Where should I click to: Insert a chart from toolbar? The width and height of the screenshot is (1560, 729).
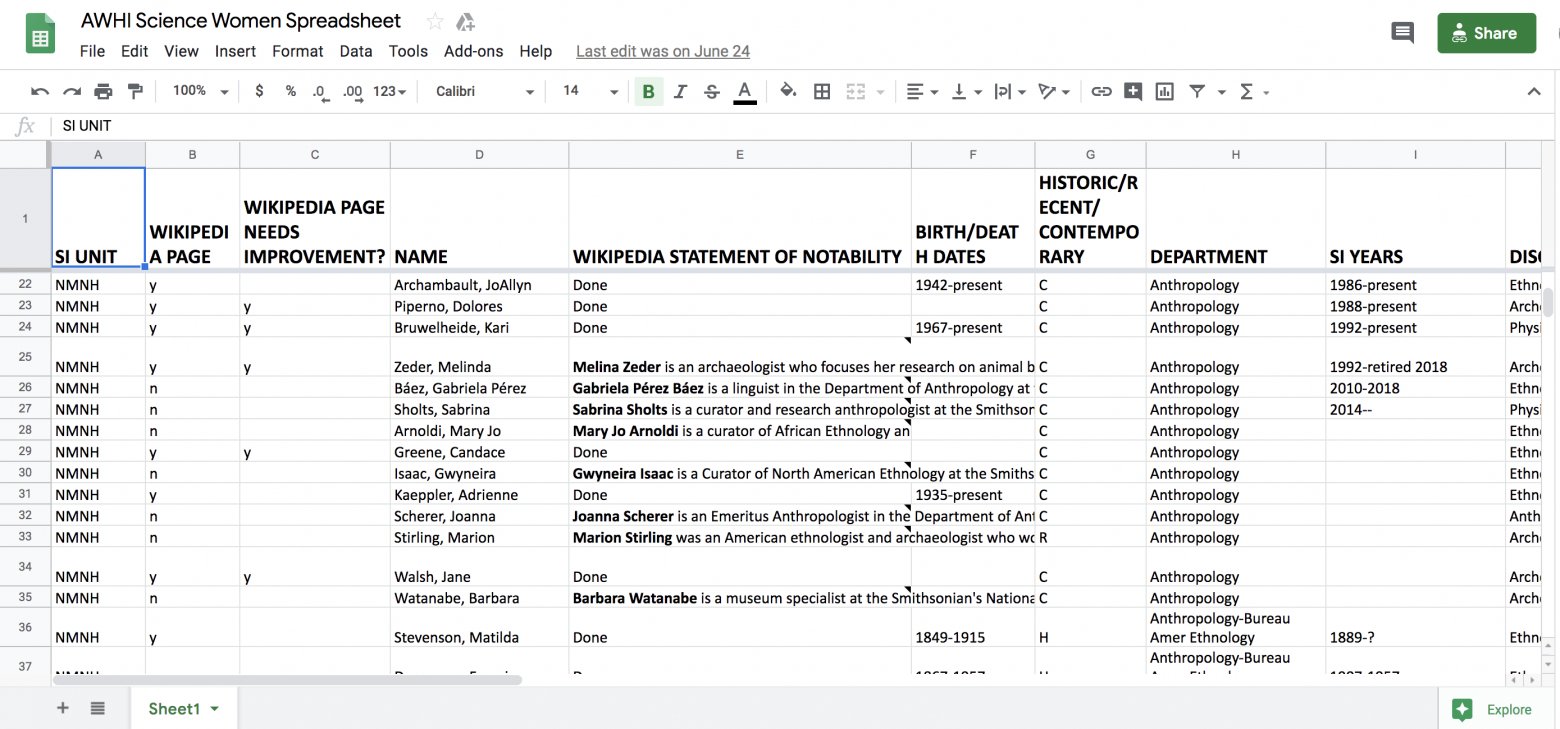1164,91
